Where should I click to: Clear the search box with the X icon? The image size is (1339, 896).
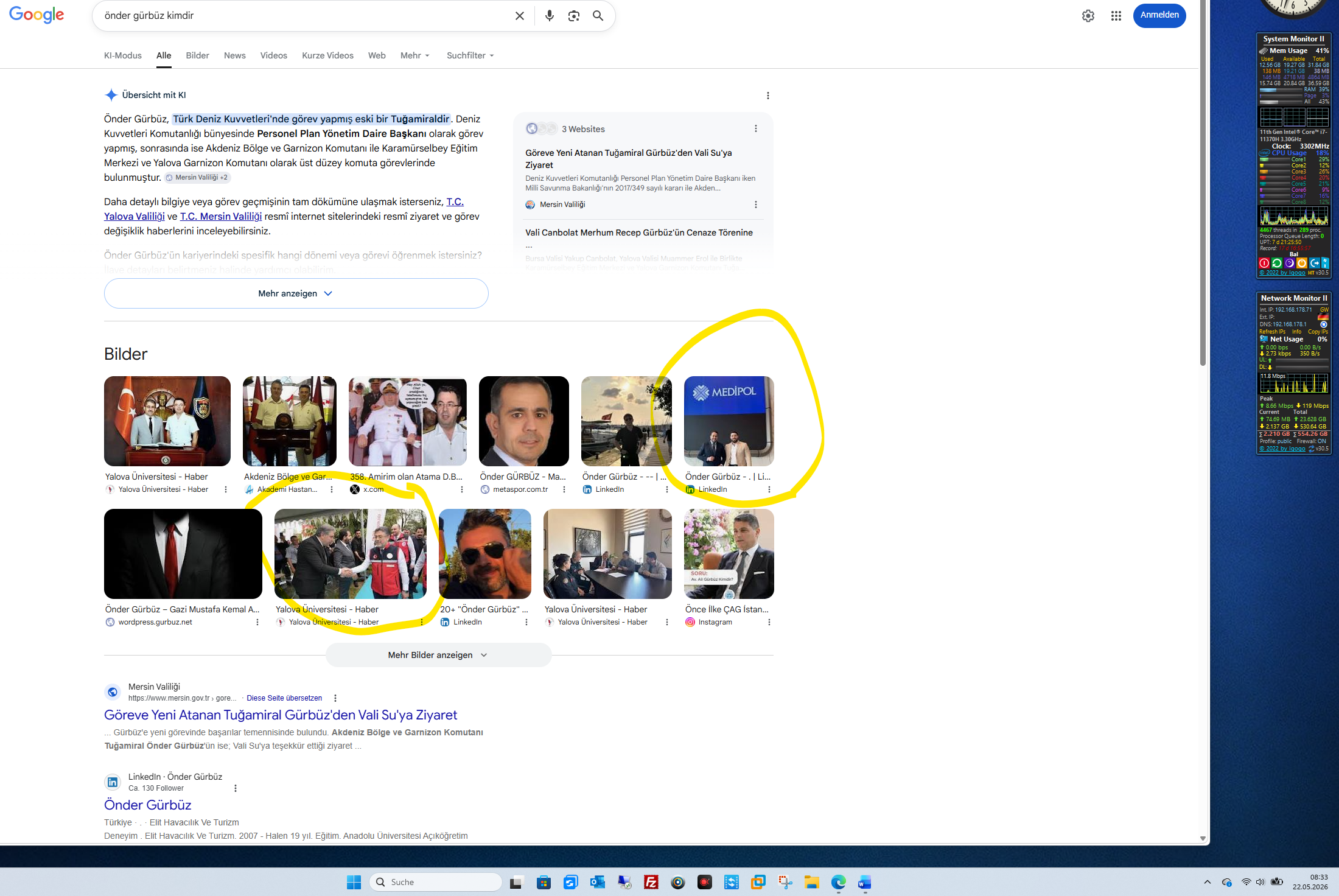[520, 16]
